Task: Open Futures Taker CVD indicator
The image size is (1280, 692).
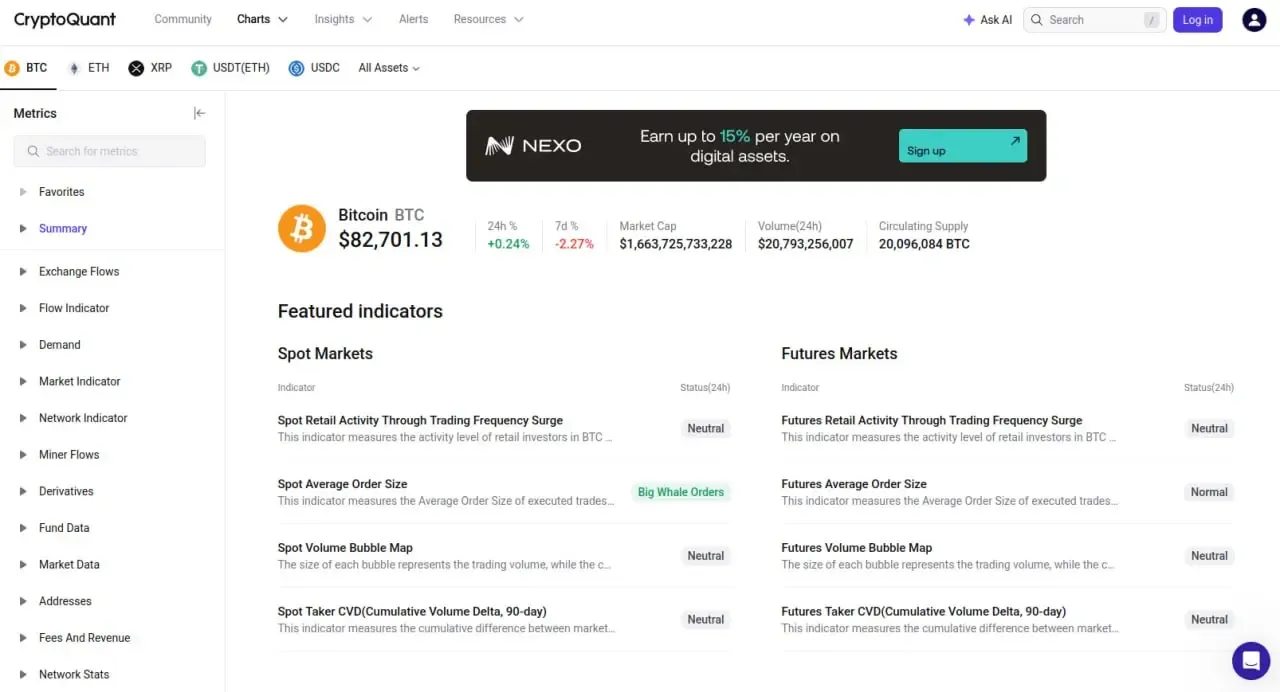Action: click(923, 612)
